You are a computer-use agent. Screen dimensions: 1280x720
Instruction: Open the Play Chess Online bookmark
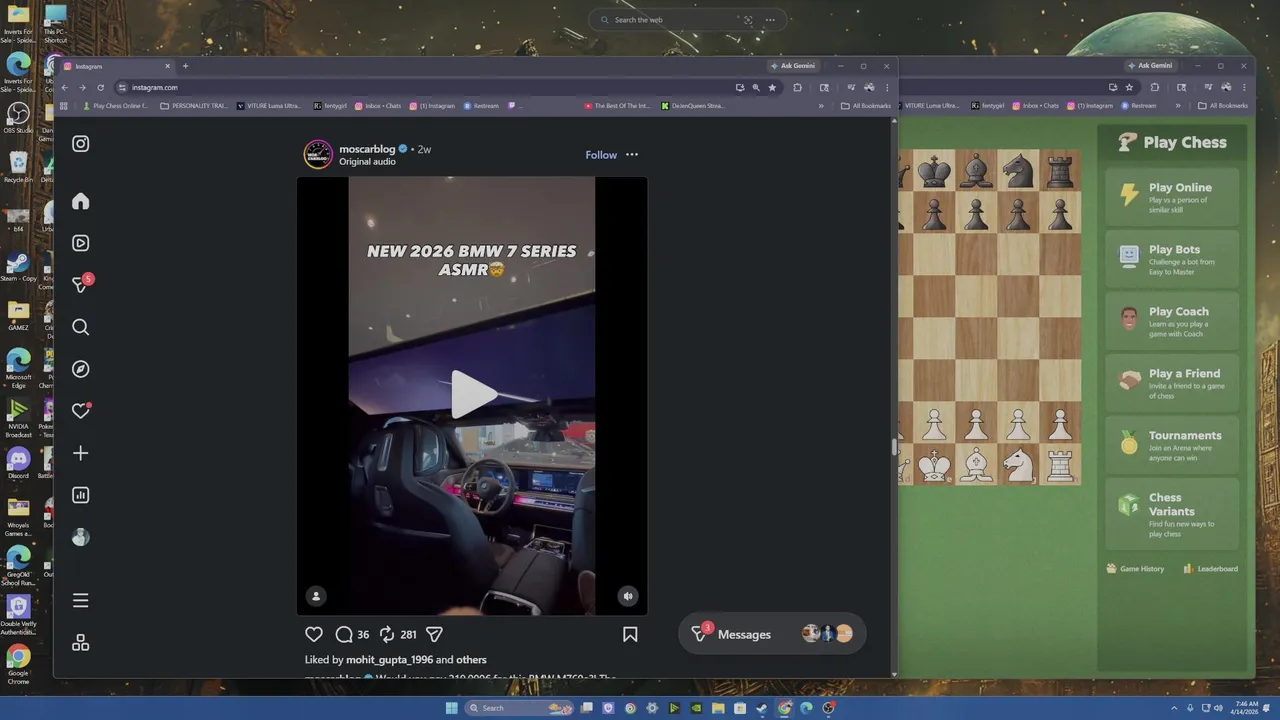(x=115, y=105)
